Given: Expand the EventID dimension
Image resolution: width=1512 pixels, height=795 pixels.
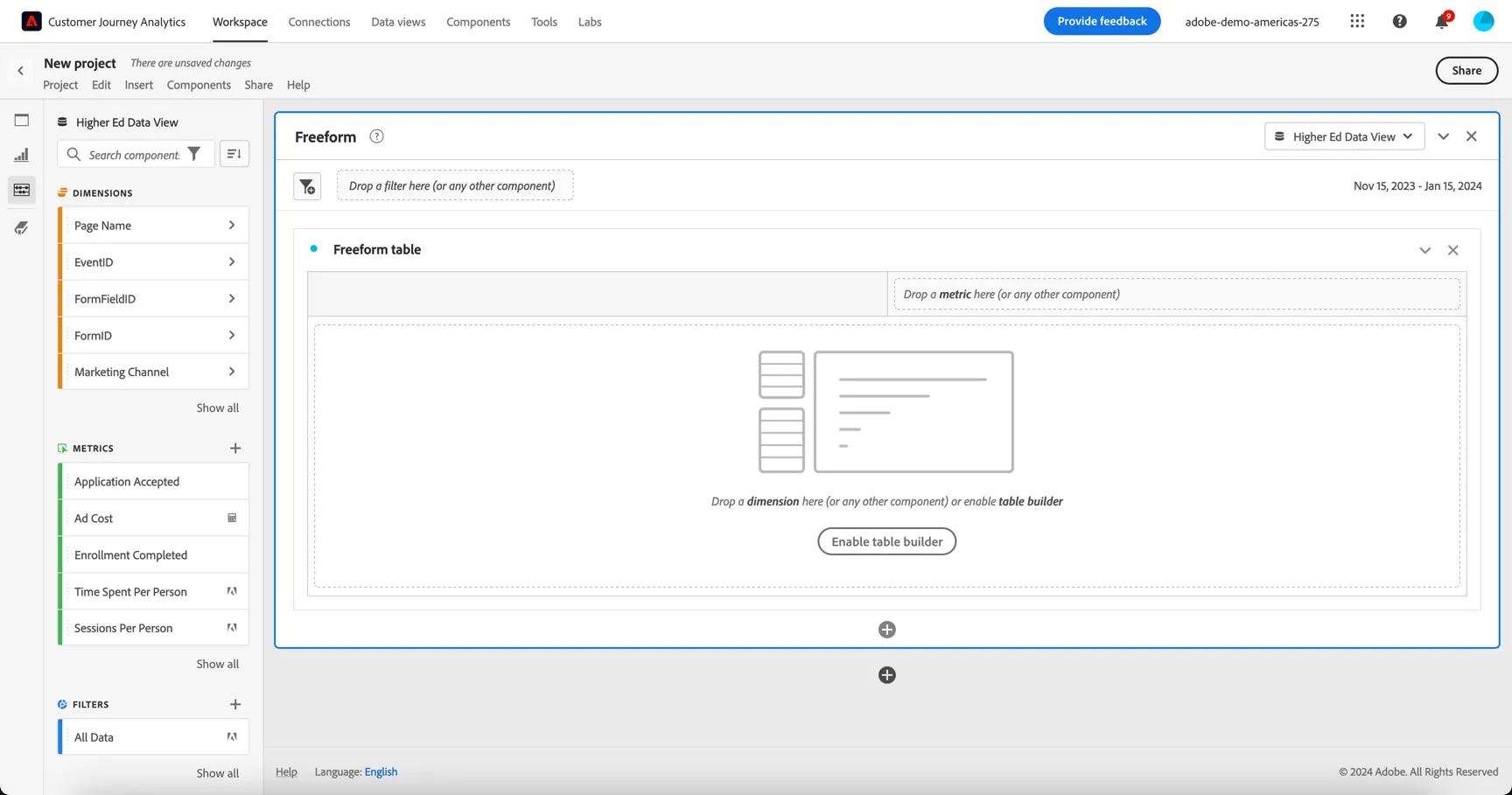Looking at the screenshot, I should click(232, 262).
